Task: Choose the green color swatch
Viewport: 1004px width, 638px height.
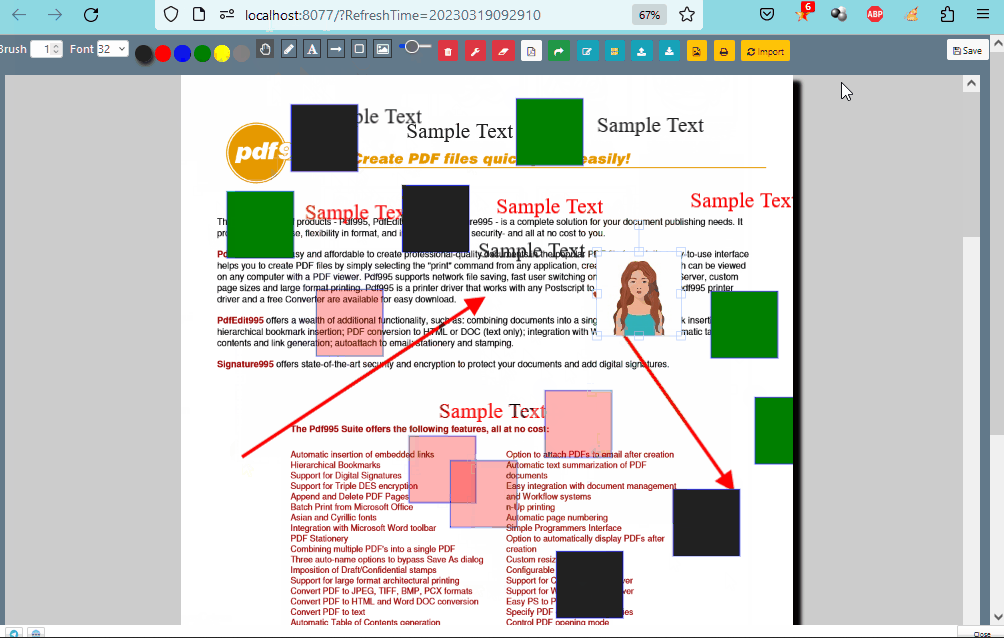Action: pos(202,54)
